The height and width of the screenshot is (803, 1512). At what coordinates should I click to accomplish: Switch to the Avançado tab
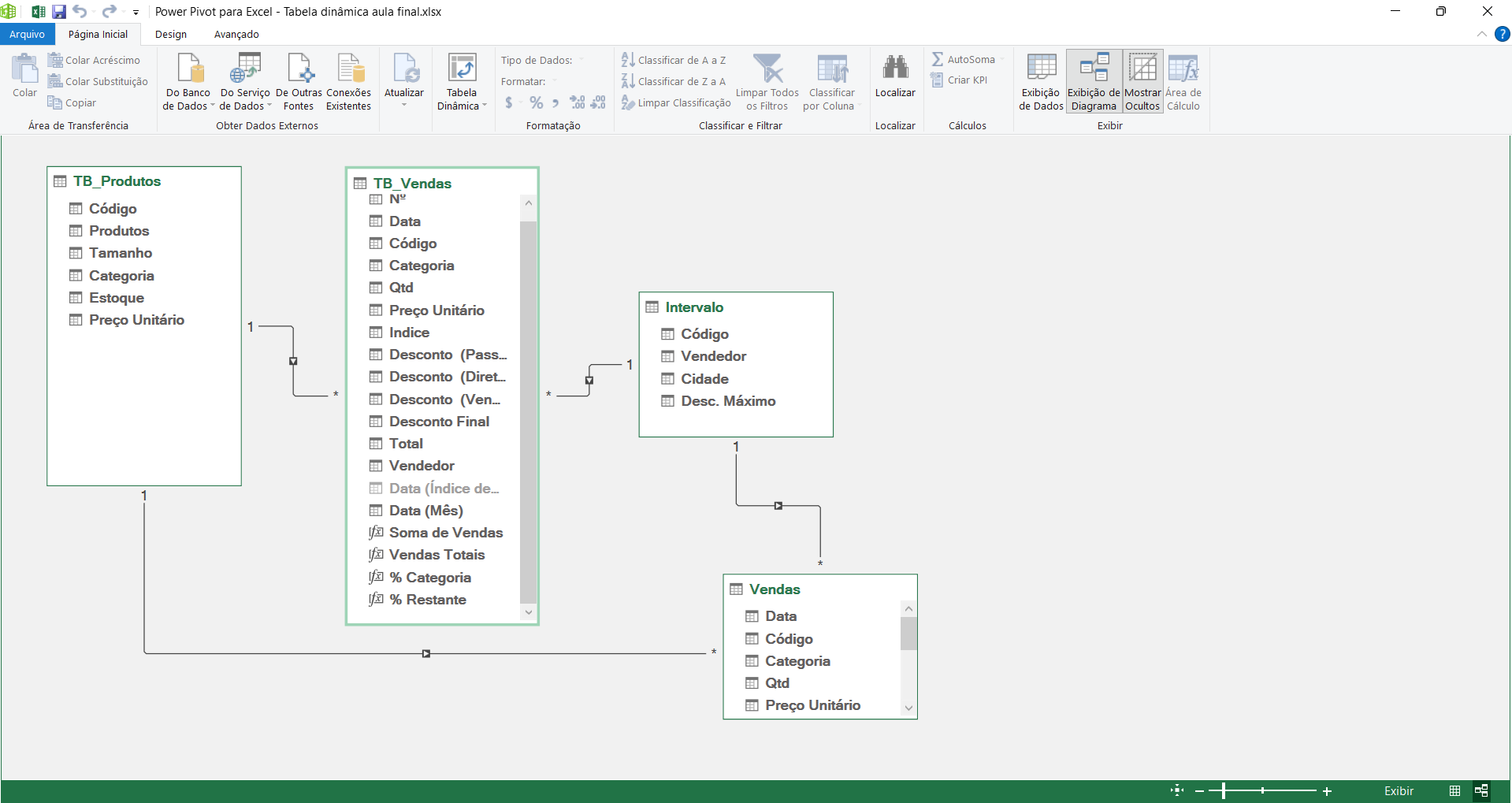pyautogui.click(x=236, y=34)
